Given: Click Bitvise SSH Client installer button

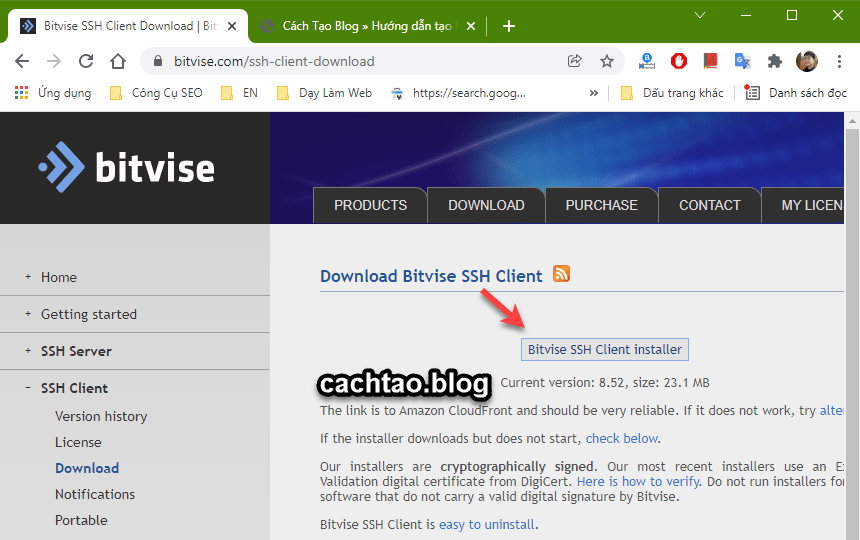Looking at the screenshot, I should 604,349.
